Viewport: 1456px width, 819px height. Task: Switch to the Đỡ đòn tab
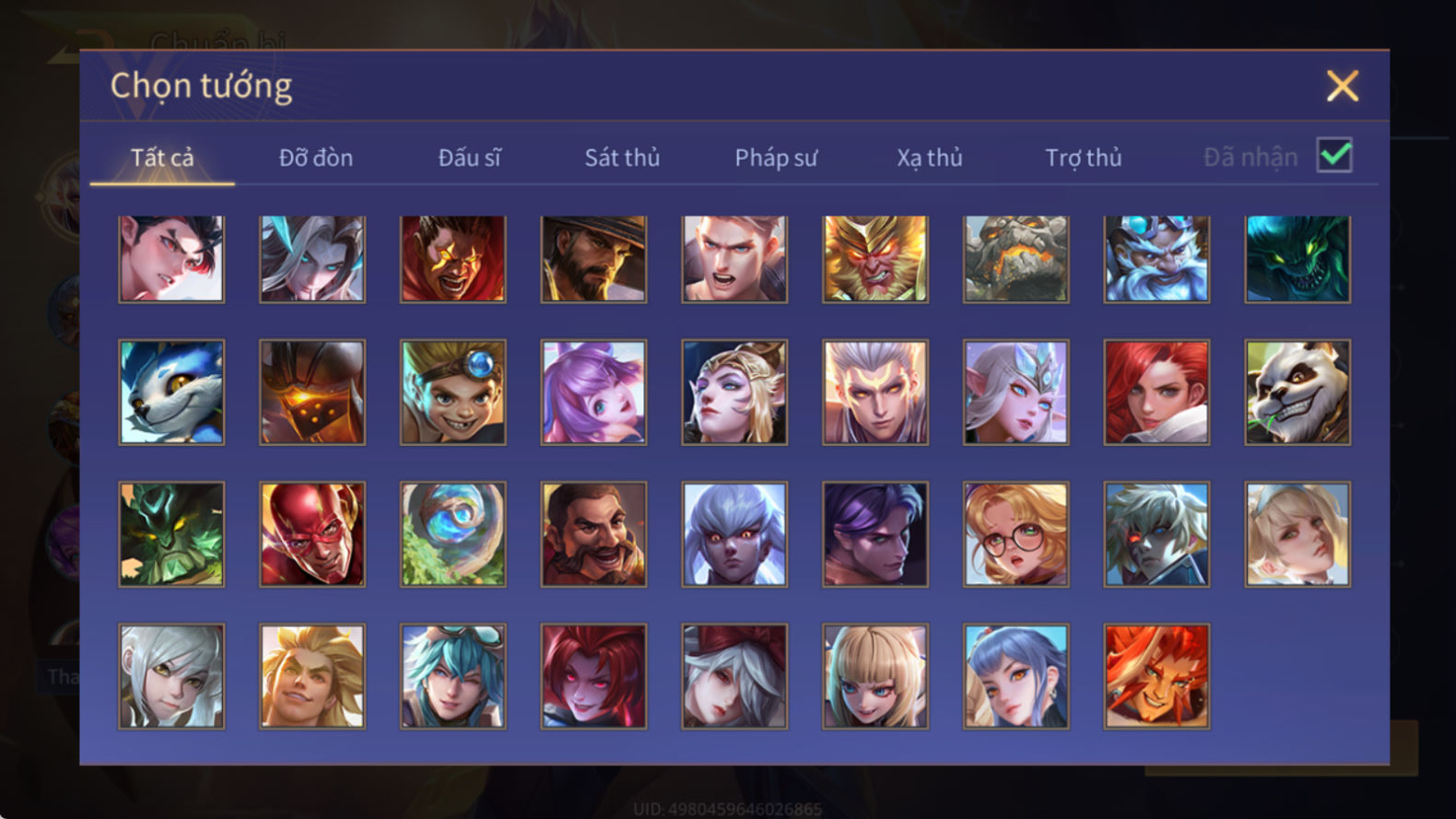pyautogui.click(x=316, y=158)
